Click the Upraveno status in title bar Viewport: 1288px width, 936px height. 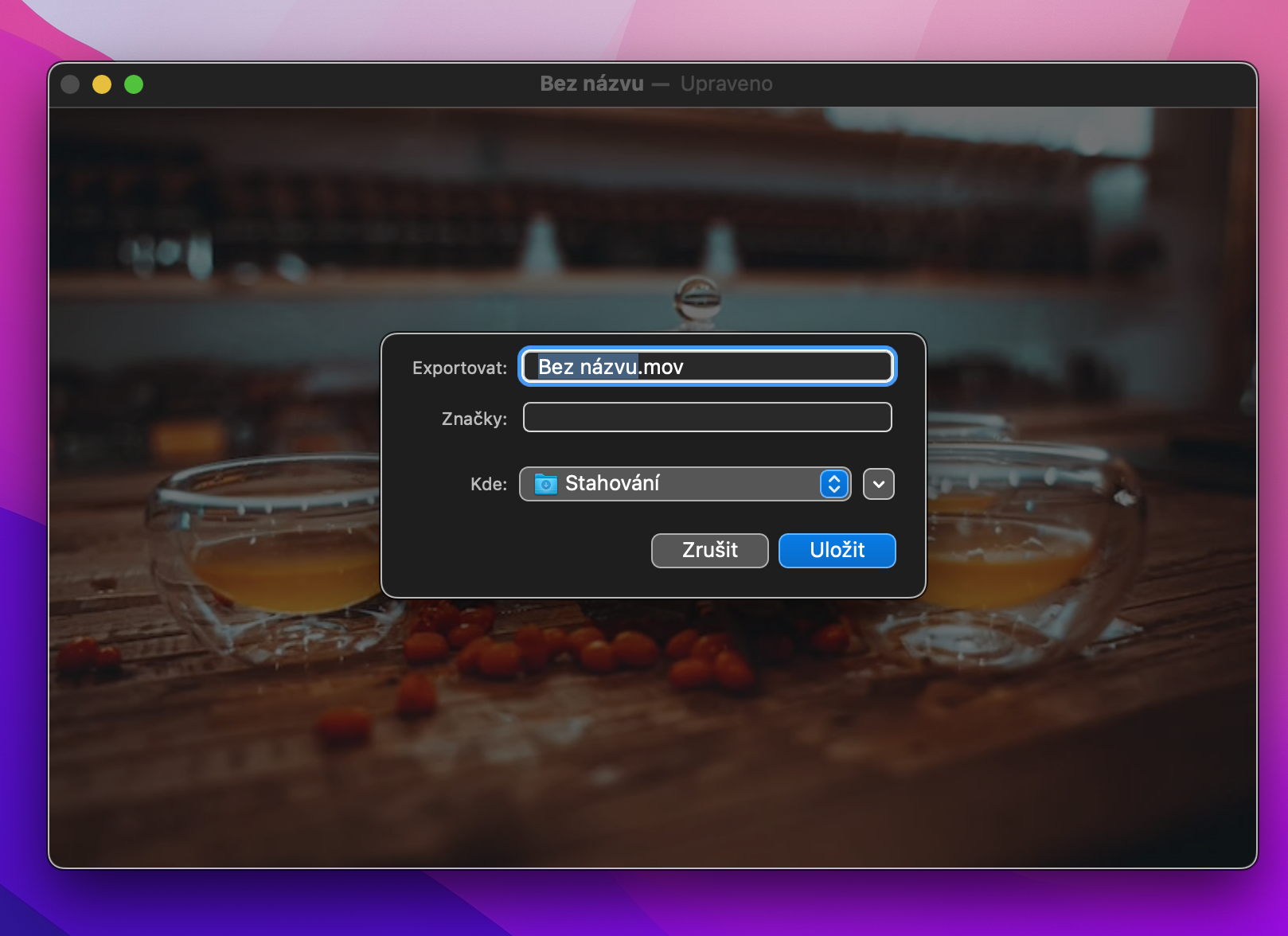pos(726,84)
